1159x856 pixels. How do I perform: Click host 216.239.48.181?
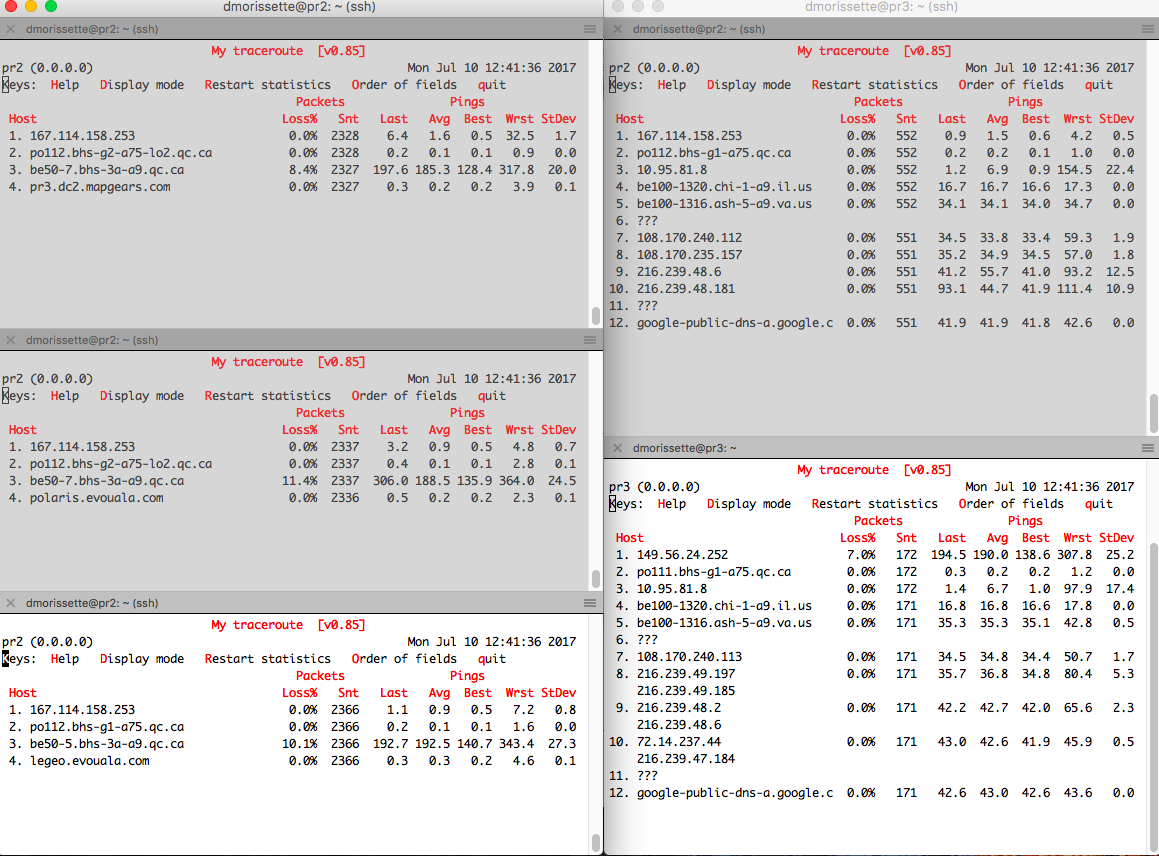686,289
